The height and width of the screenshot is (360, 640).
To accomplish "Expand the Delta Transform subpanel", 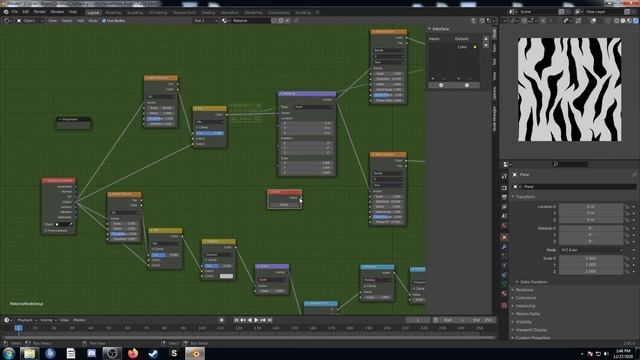I will tap(532, 282).
